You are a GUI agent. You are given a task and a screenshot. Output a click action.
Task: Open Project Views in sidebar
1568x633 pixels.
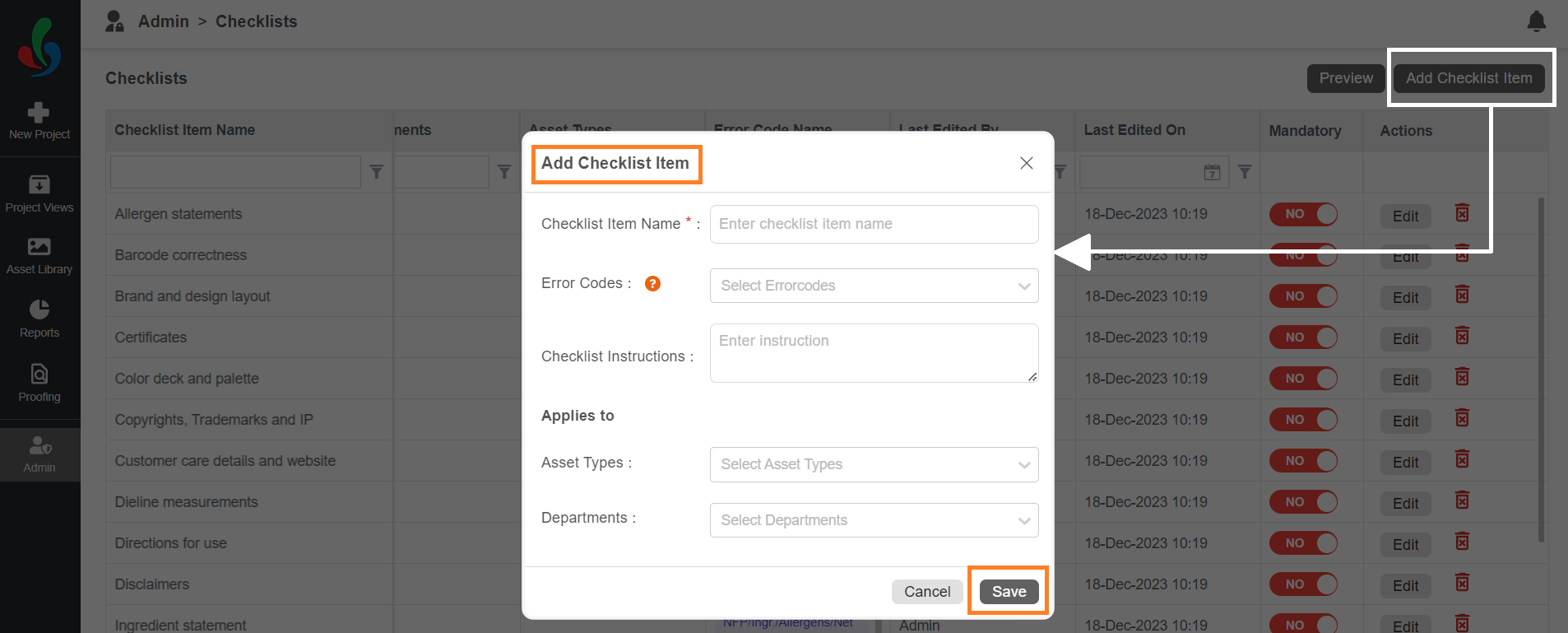(x=39, y=193)
